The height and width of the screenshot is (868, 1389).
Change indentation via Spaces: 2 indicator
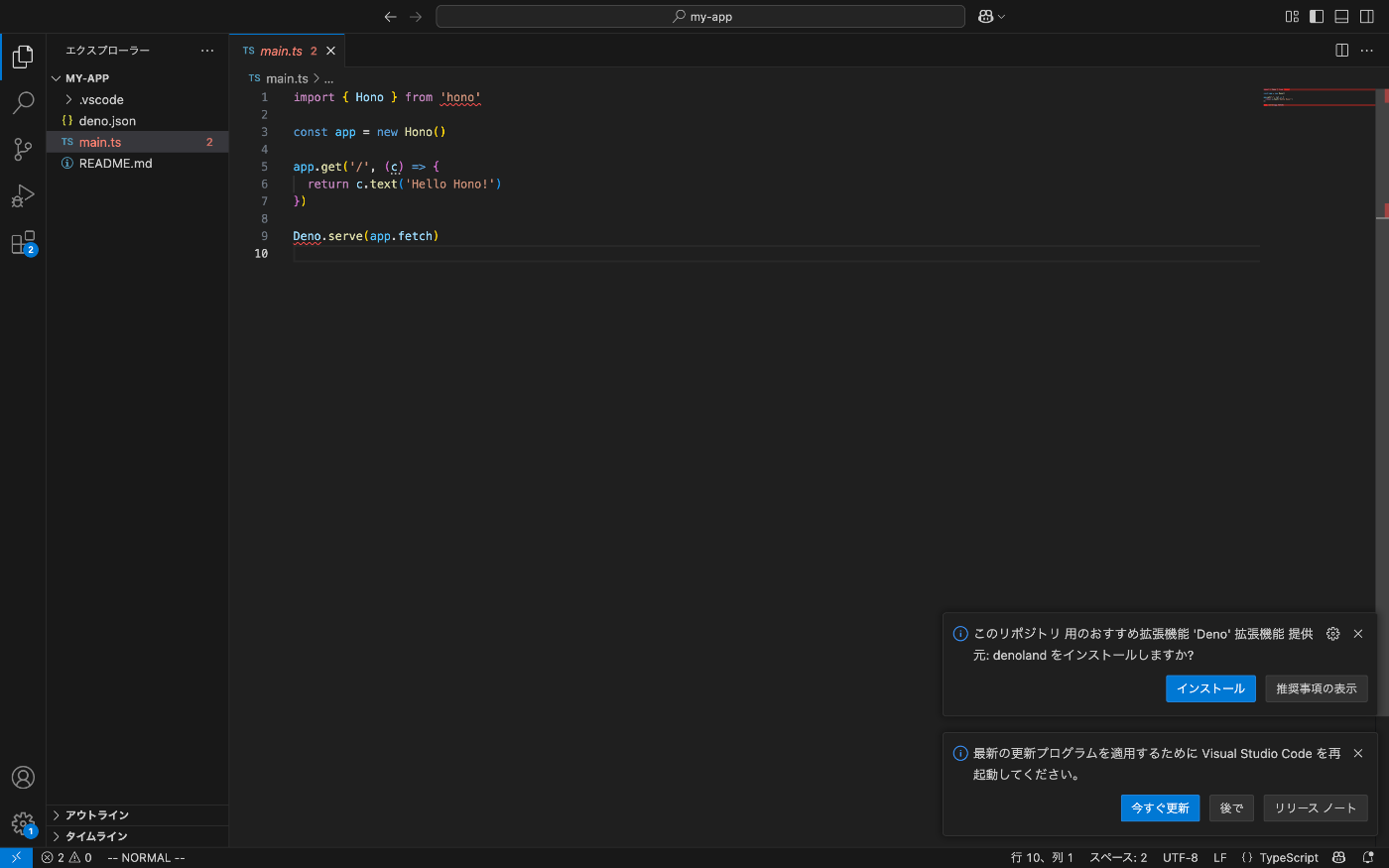click(1118, 858)
